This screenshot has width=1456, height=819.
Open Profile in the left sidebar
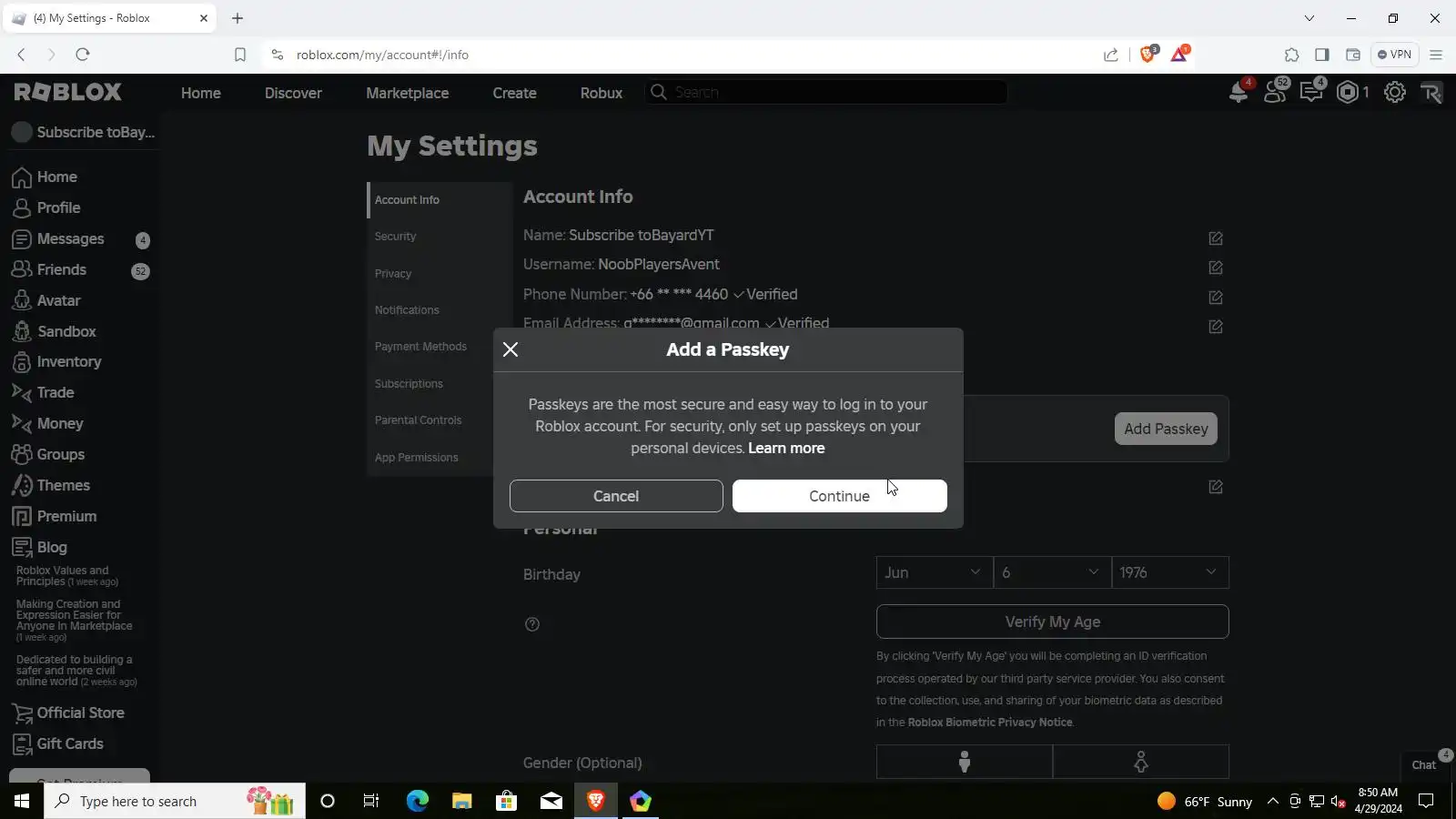click(58, 207)
